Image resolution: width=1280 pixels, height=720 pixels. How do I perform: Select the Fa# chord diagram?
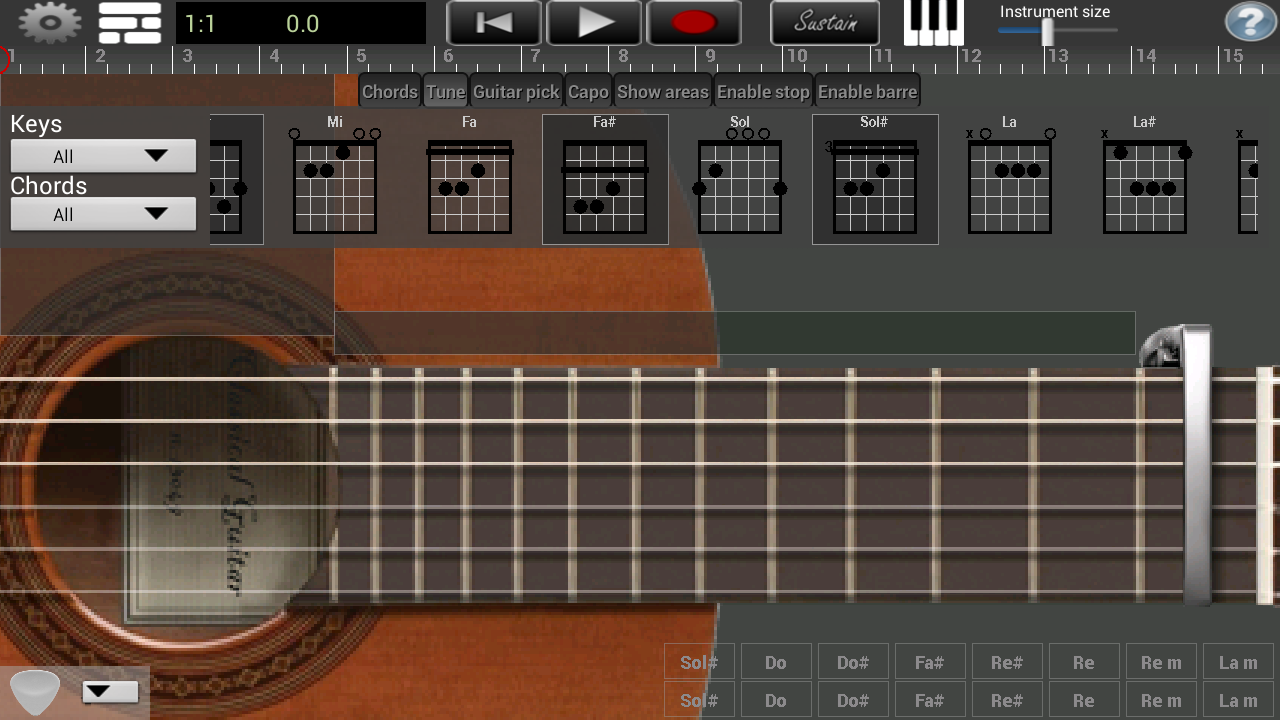click(605, 180)
